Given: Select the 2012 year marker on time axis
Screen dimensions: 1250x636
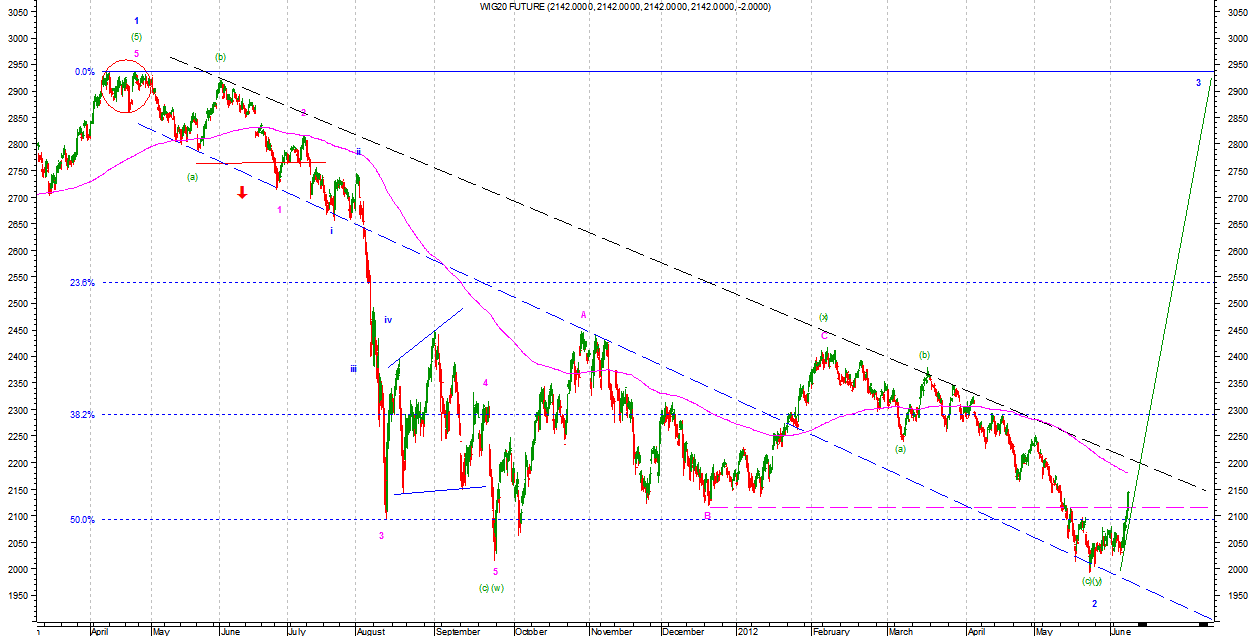Looking at the screenshot, I should click(749, 631).
